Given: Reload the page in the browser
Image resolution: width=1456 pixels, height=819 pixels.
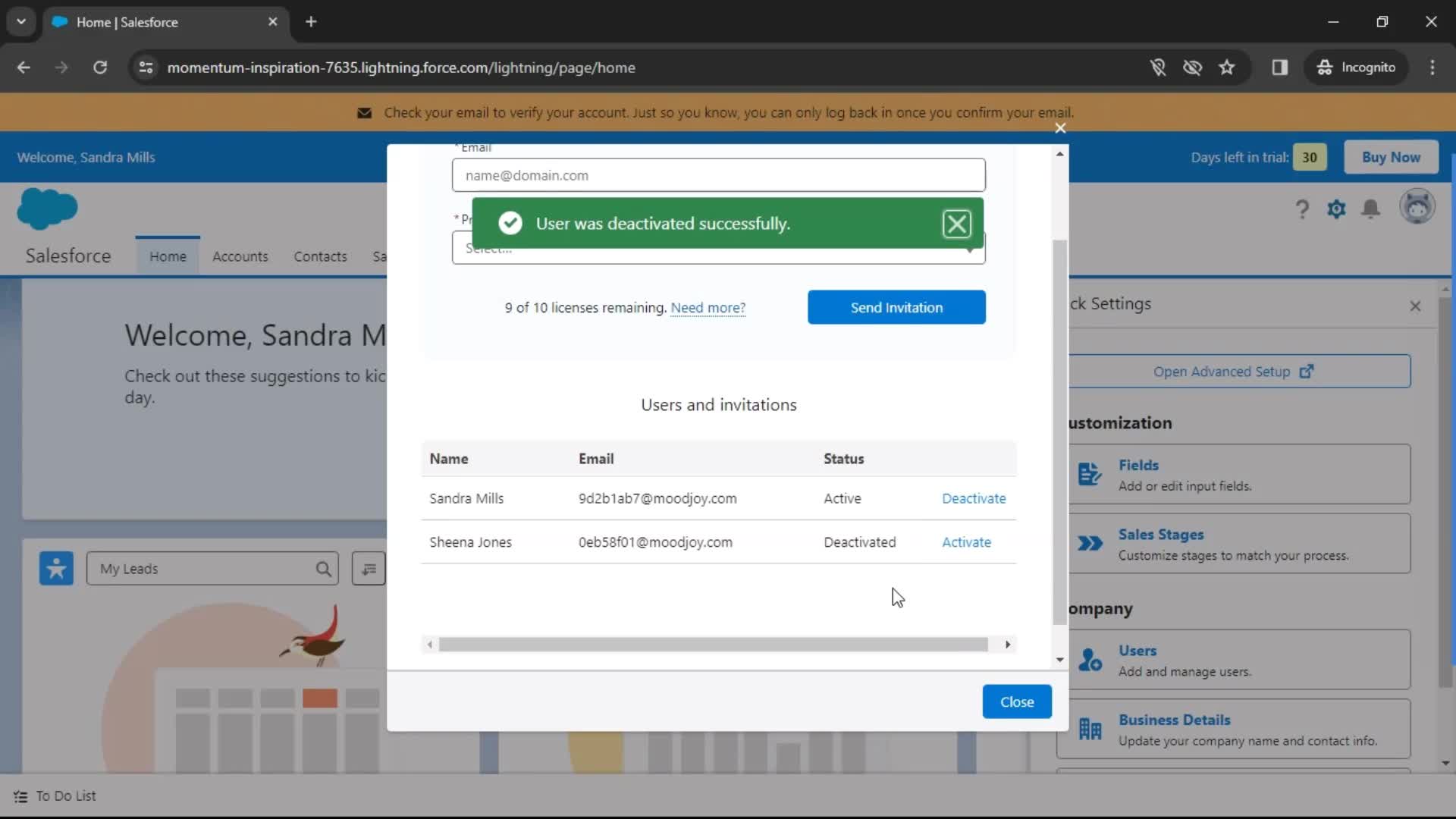Looking at the screenshot, I should coord(100,67).
